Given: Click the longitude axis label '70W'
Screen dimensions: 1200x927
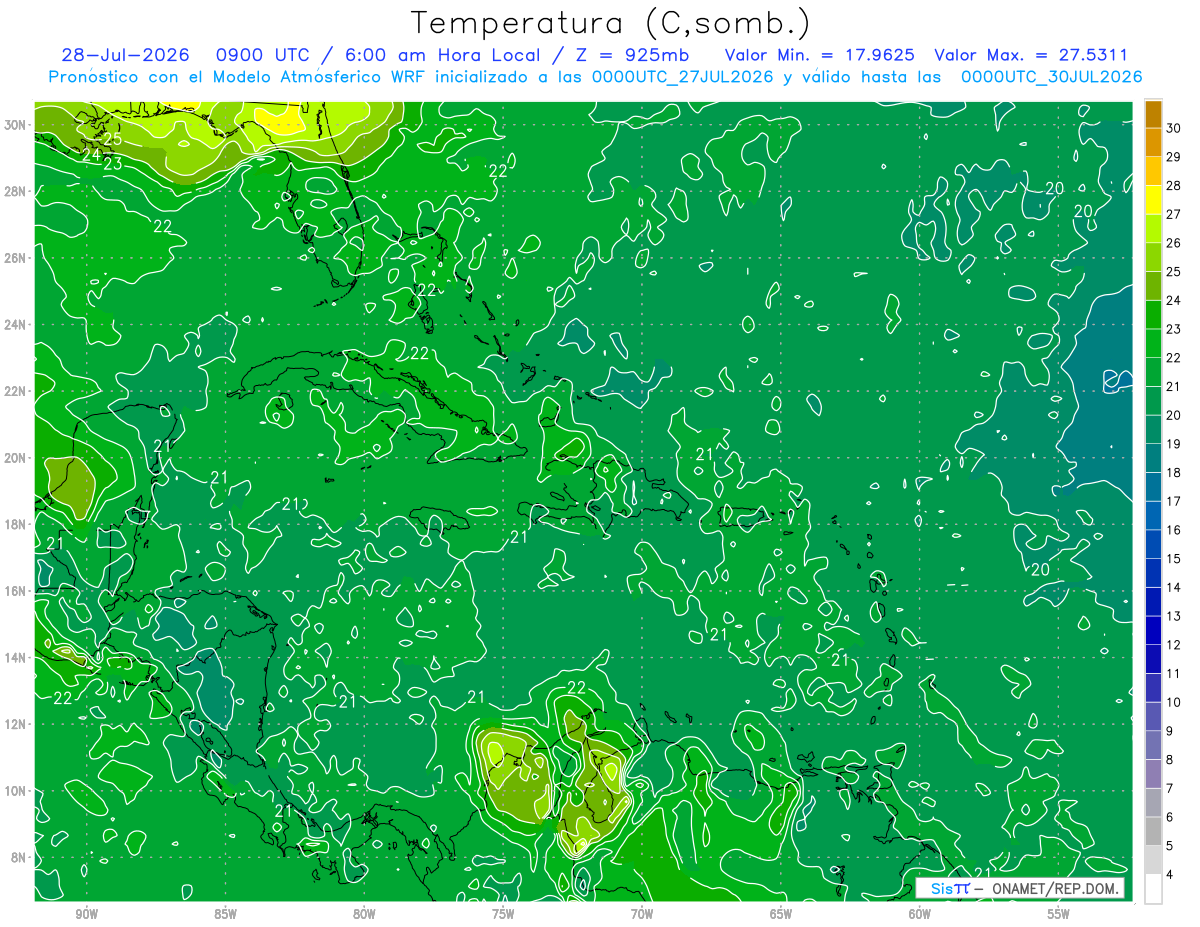Looking at the screenshot, I should point(642,914).
